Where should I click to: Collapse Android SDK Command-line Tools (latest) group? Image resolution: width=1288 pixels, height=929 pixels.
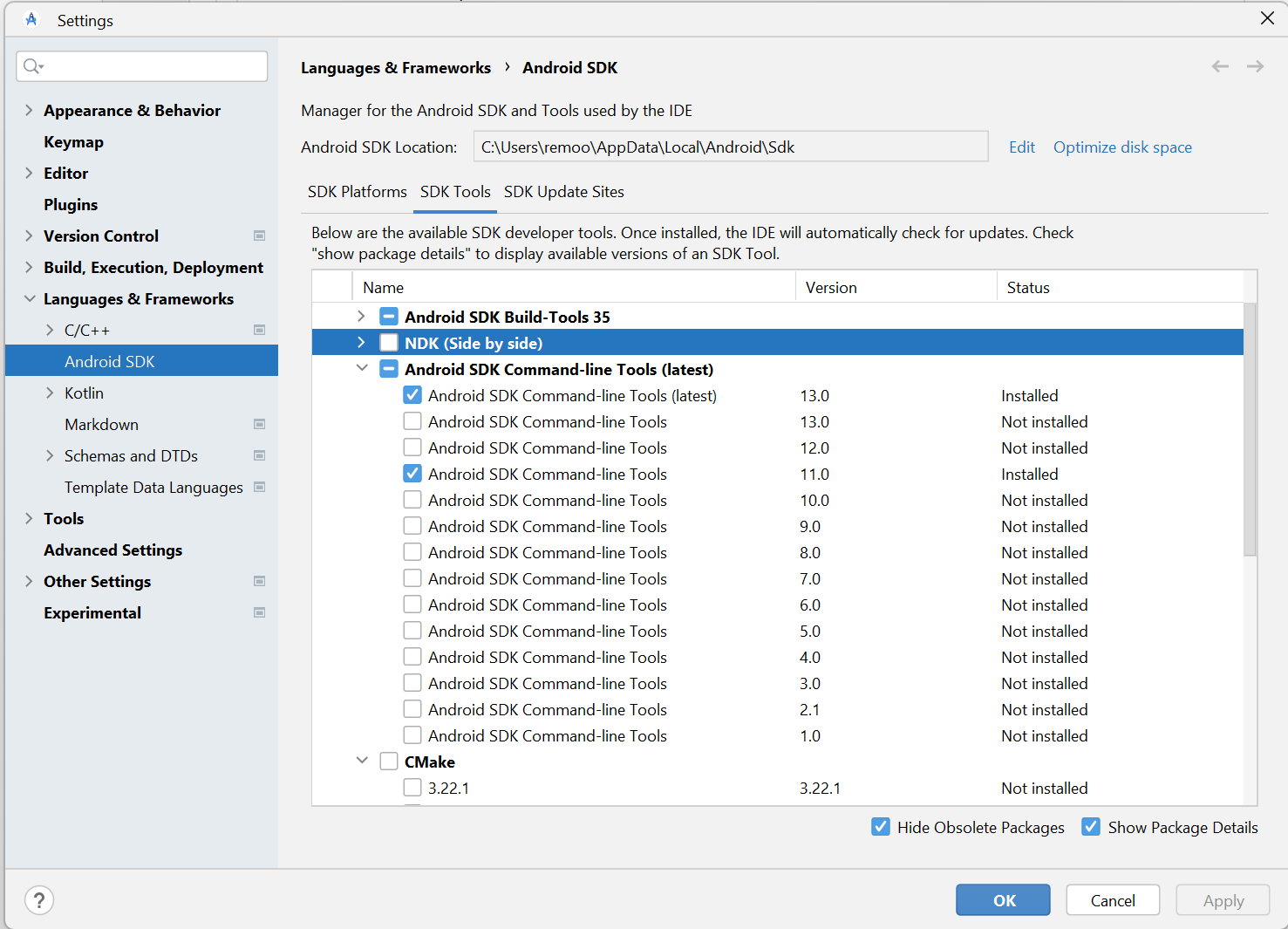tap(361, 369)
